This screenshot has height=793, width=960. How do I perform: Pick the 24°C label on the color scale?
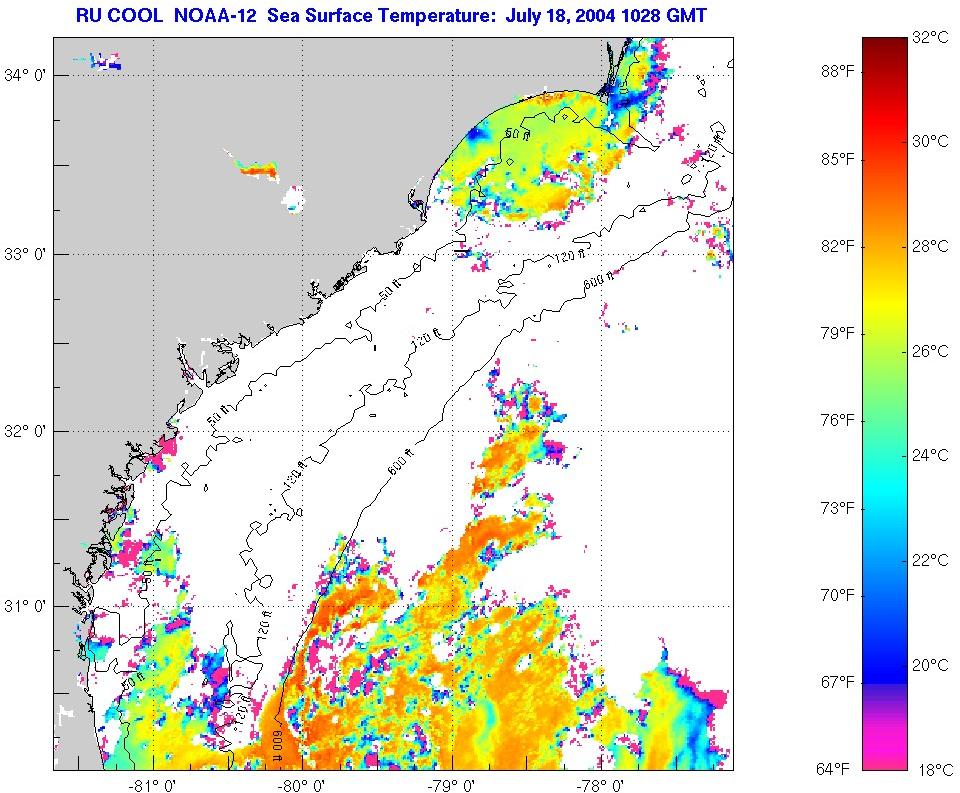click(x=929, y=455)
